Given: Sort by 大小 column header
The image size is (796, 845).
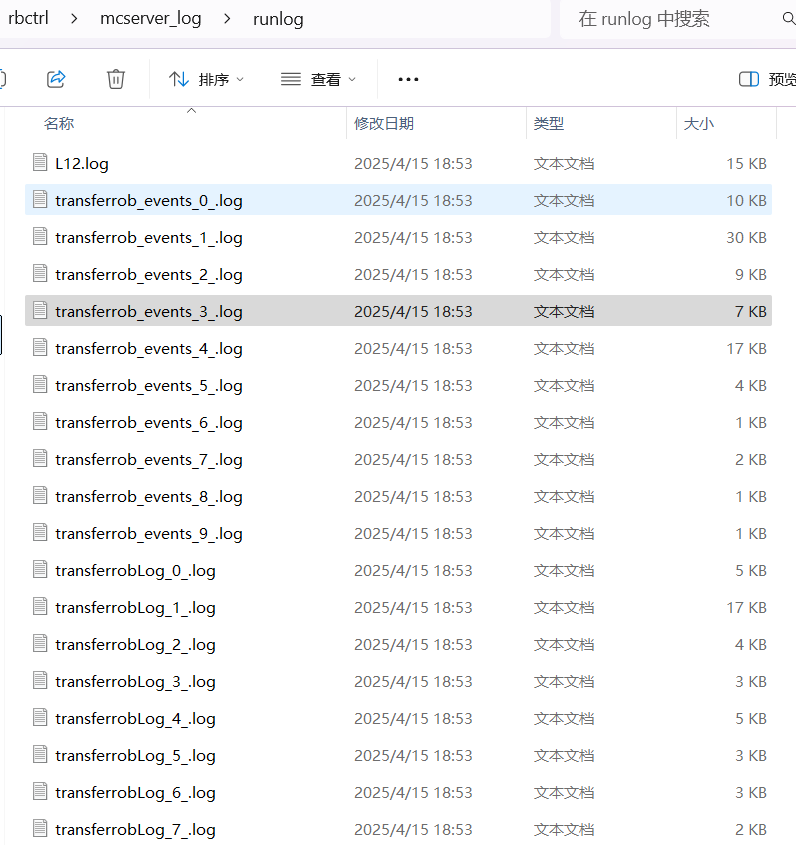Looking at the screenshot, I should [x=698, y=123].
